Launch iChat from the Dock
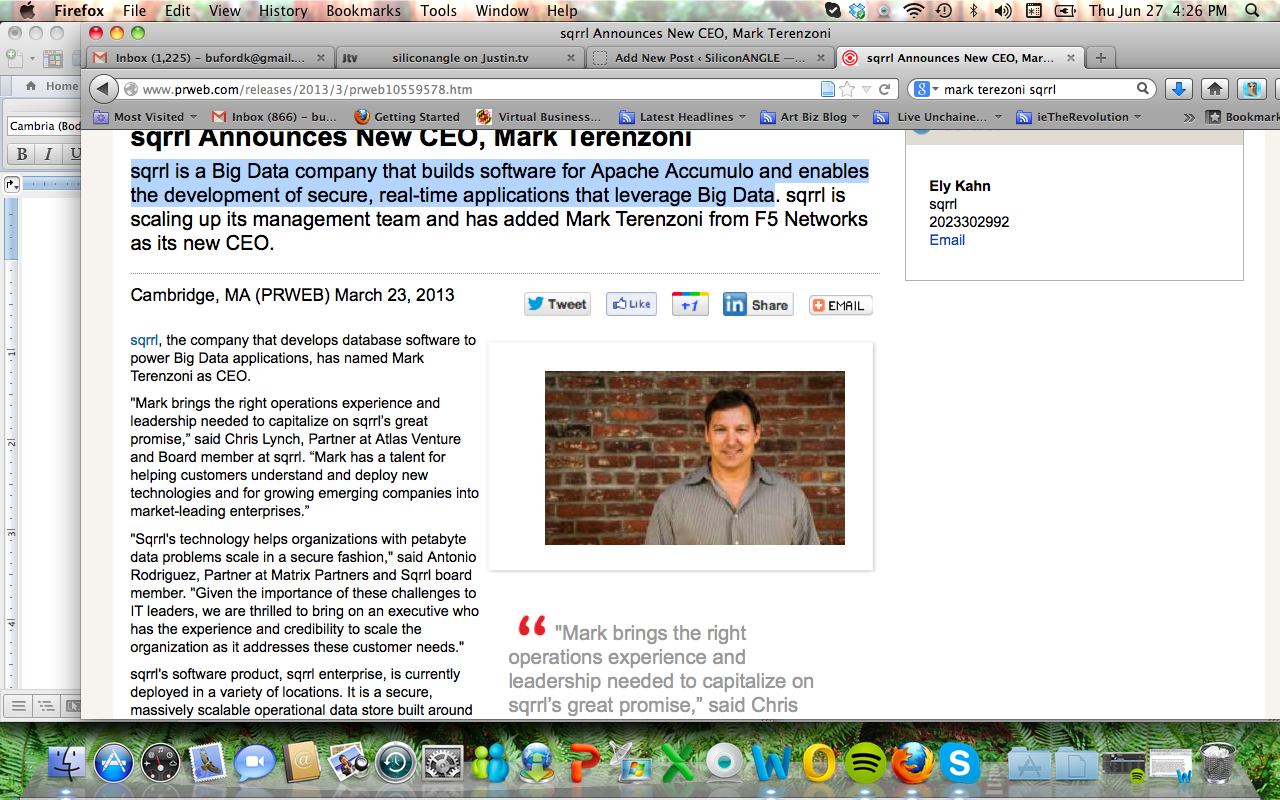 (x=255, y=763)
